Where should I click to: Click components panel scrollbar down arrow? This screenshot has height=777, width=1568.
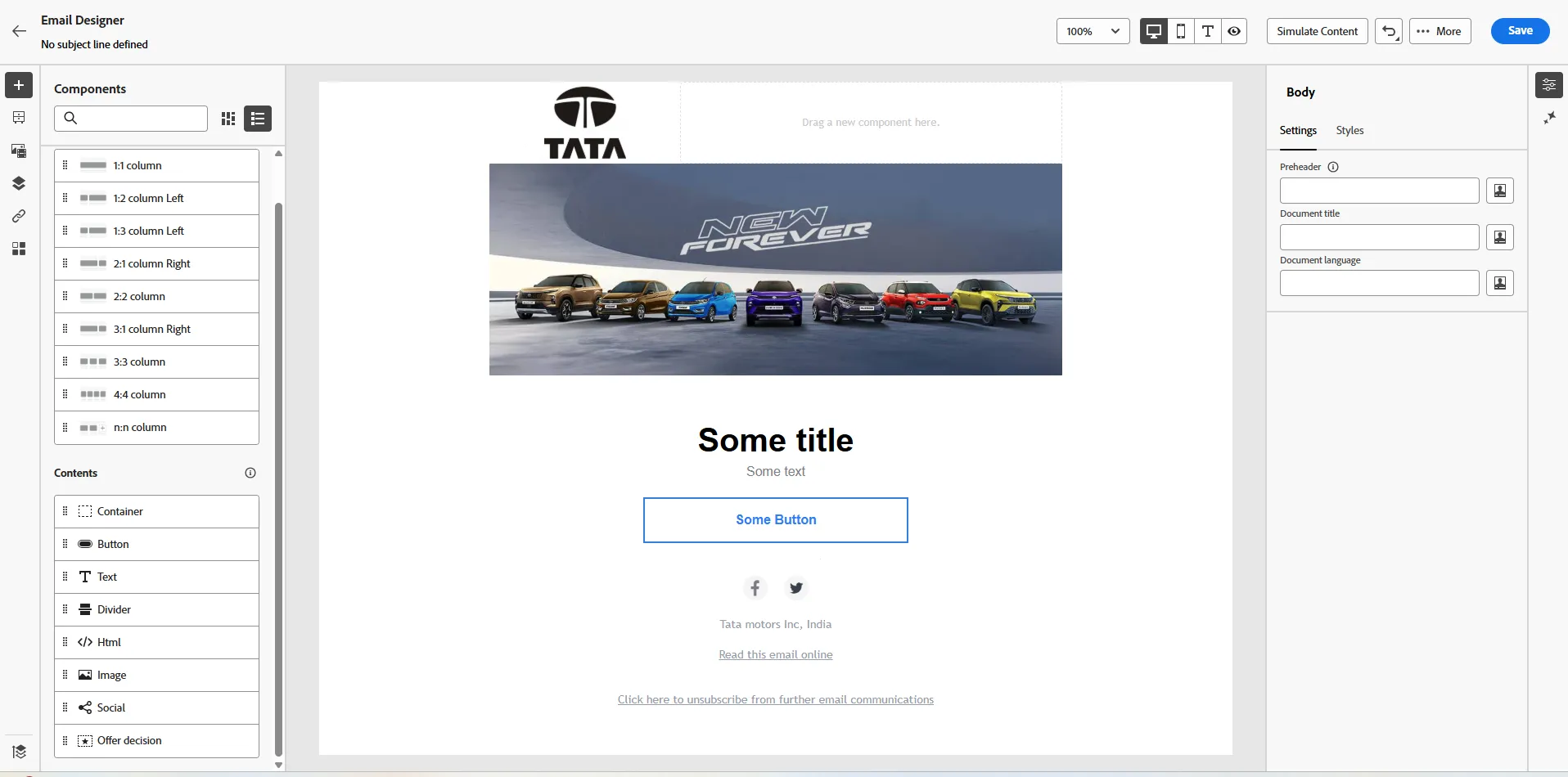278,766
